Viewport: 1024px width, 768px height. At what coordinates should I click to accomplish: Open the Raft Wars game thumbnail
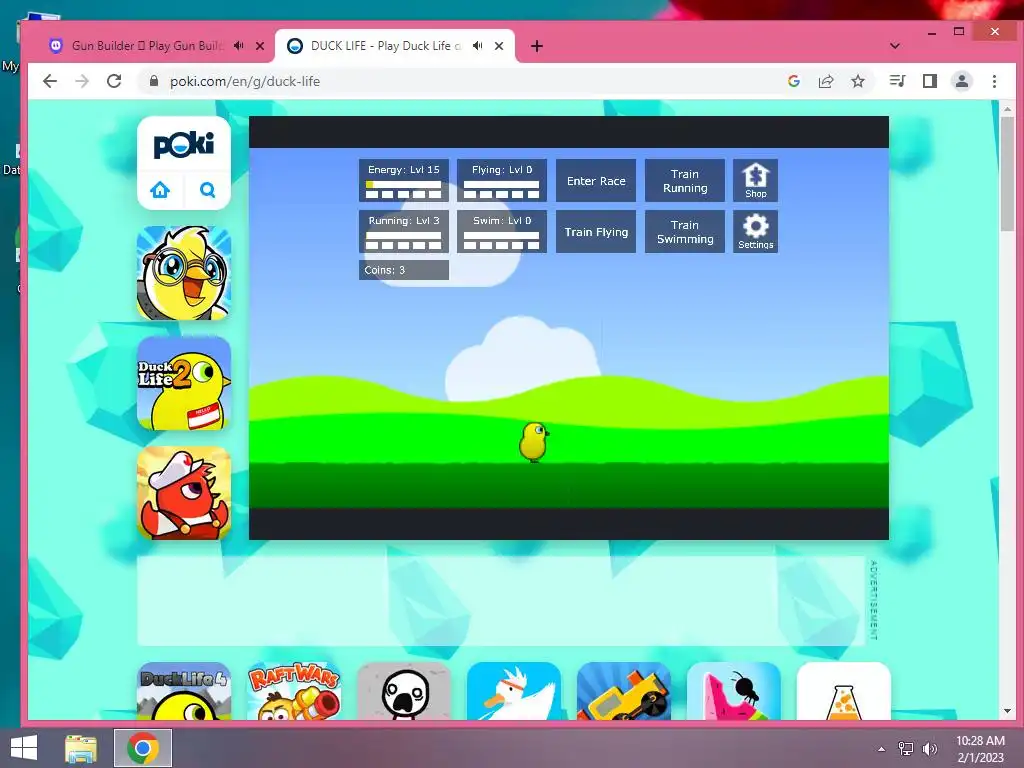point(294,691)
